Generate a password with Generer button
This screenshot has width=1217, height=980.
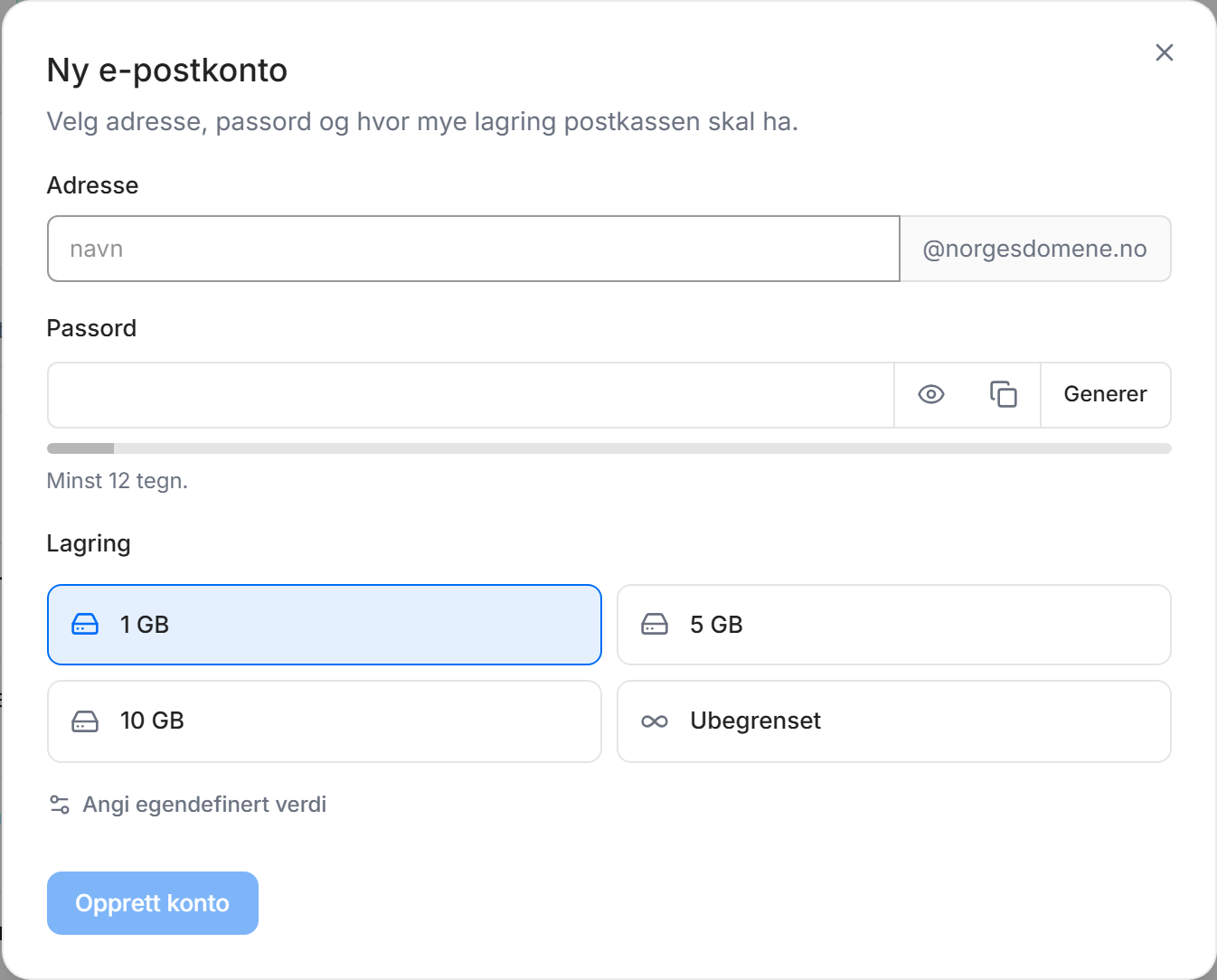click(x=1105, y=395)
